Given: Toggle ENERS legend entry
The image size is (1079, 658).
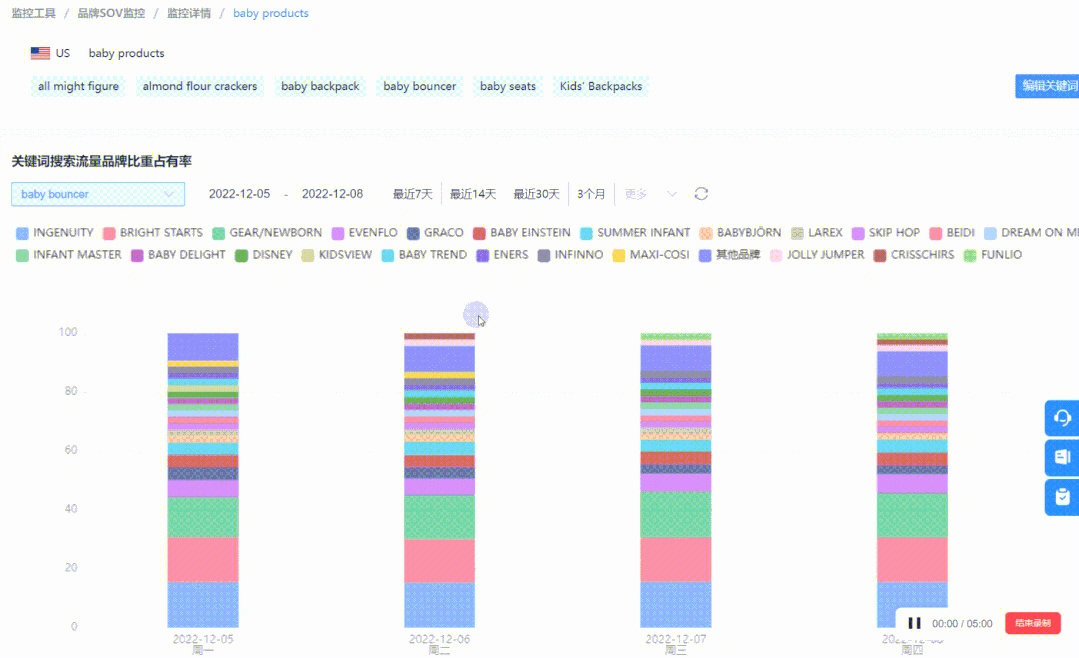Looking at the screenshot, I should [x=502, y=255].
